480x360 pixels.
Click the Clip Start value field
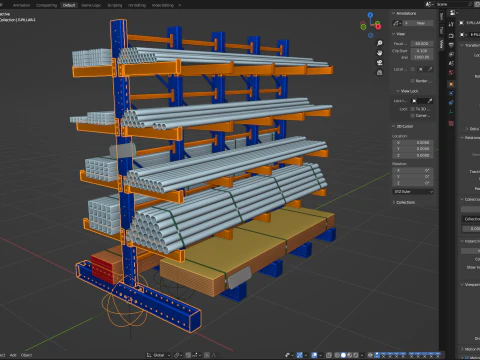(422, 51)
